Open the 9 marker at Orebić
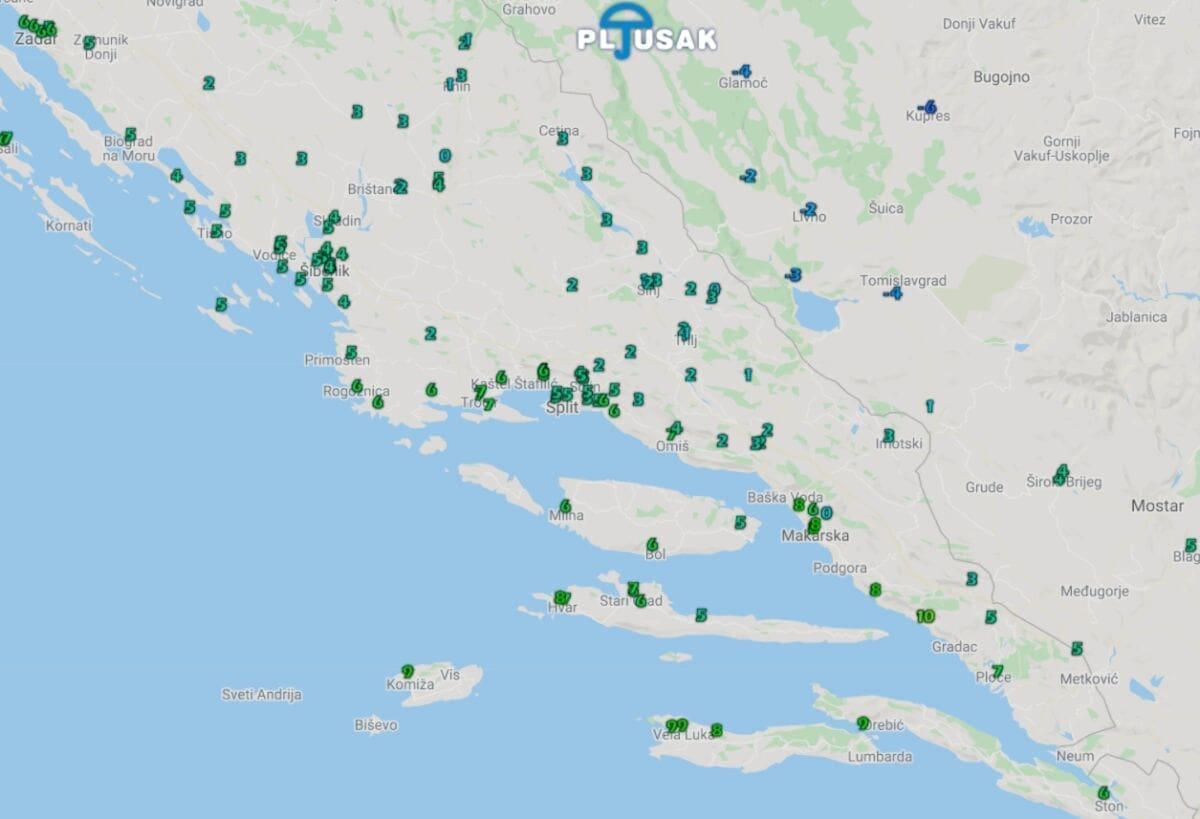The height and width of the screenshot is (819, 1200). (862, 723)
